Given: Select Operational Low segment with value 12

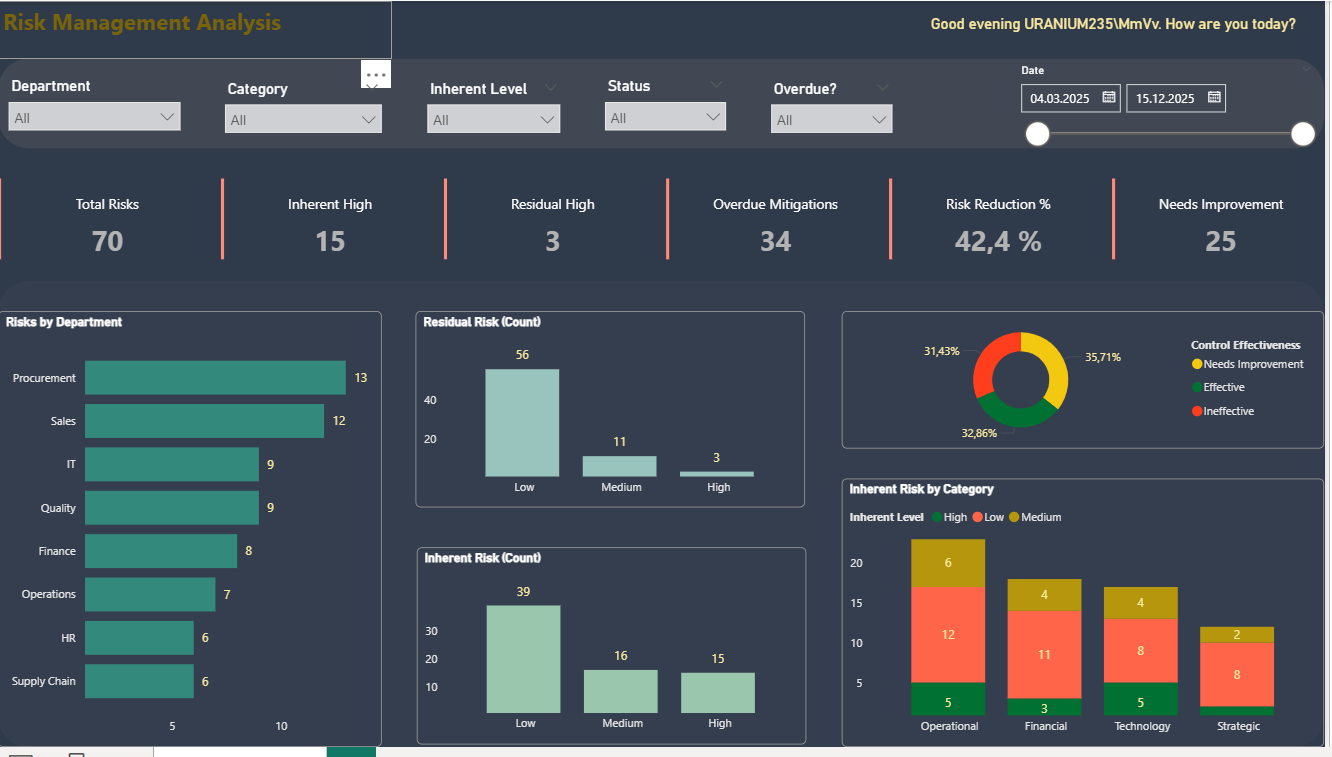Looking at the screenshot, I should [x=948, y=635].
